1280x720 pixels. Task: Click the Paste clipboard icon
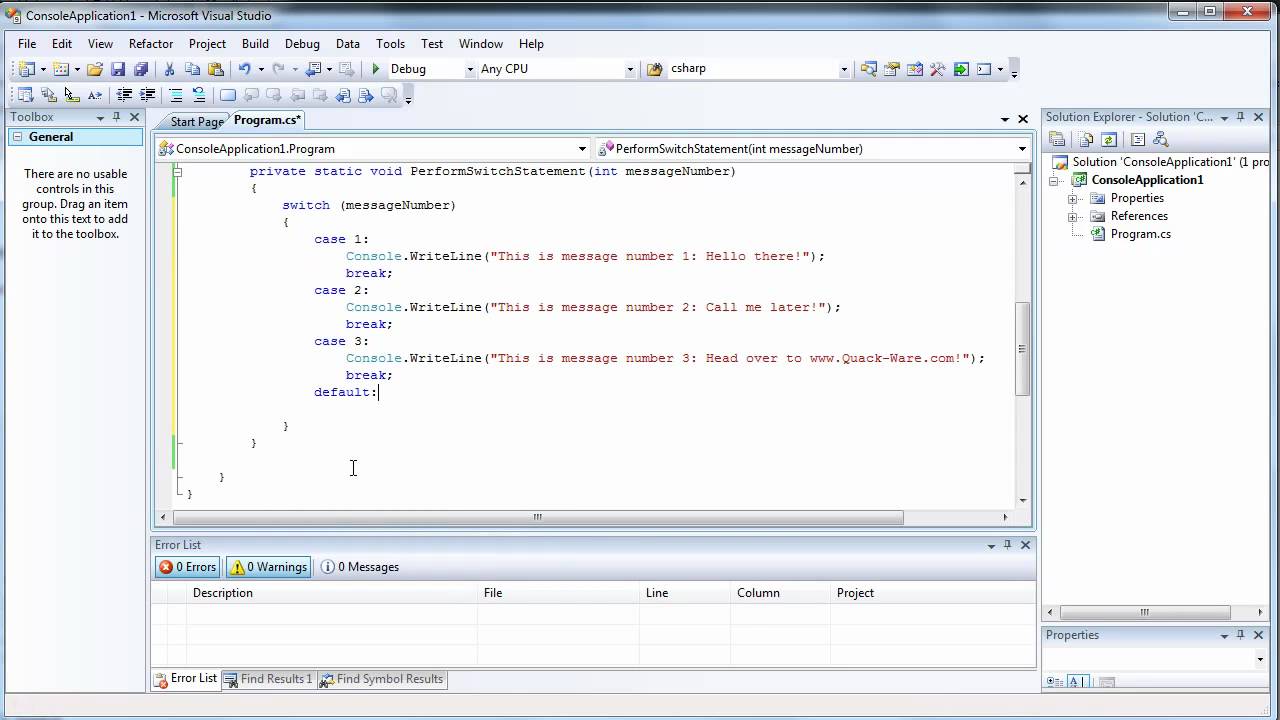215,69
